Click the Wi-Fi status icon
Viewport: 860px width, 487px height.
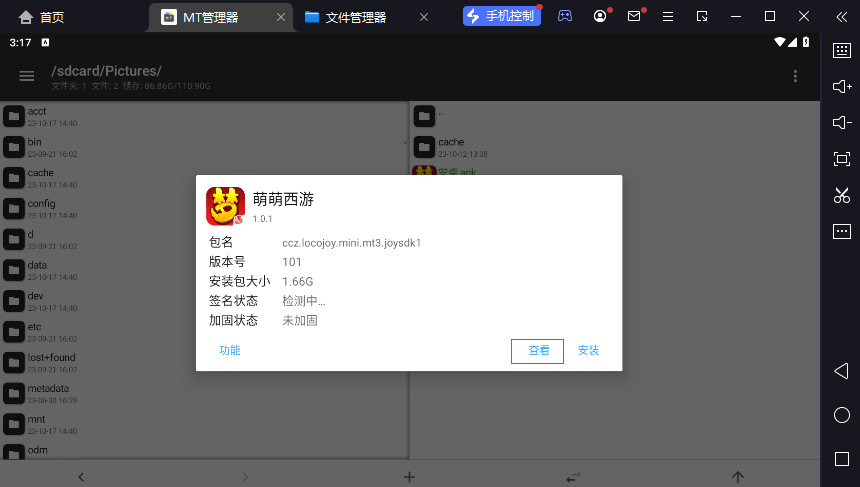coord(779,42)
